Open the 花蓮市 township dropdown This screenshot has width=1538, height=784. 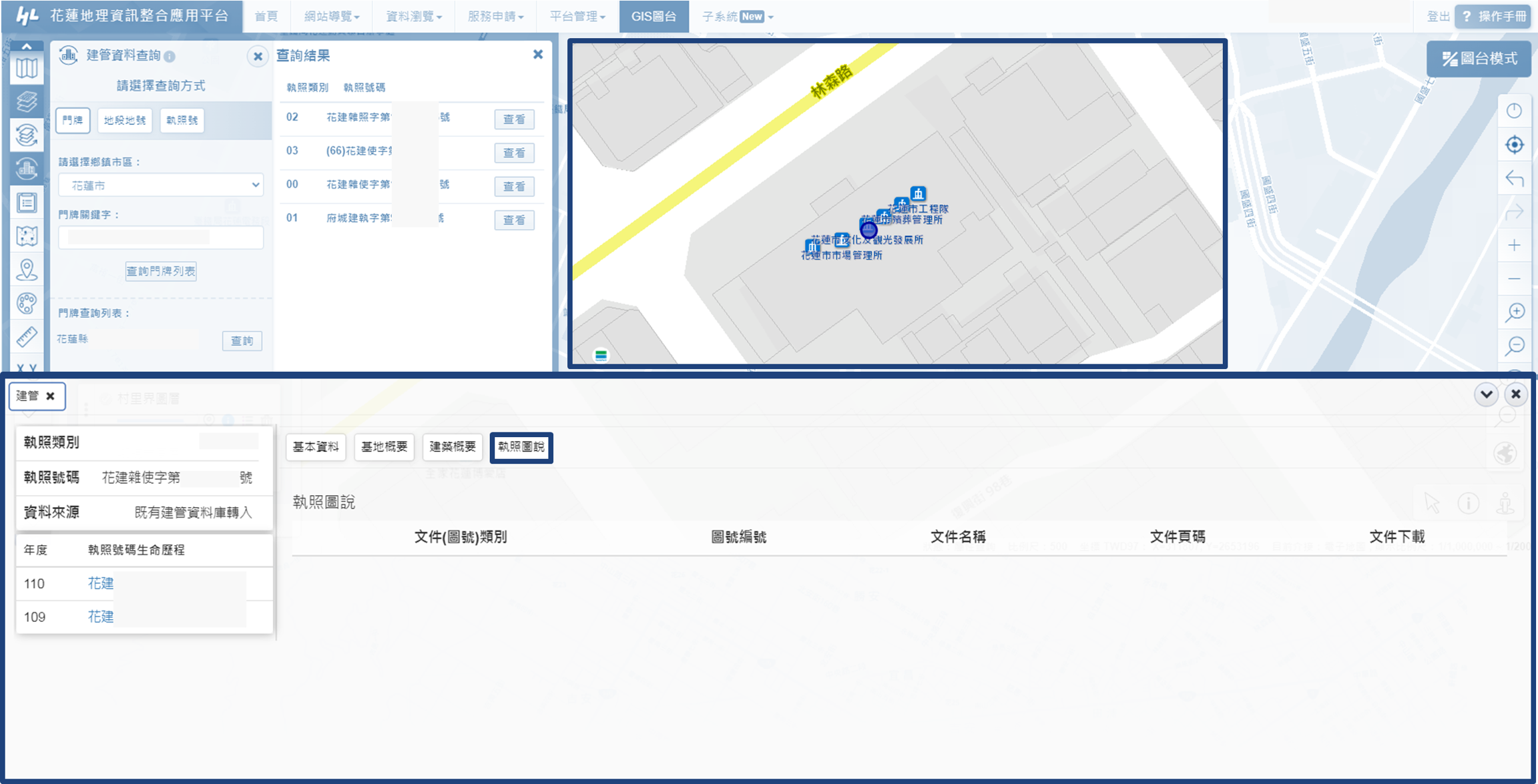161,185
